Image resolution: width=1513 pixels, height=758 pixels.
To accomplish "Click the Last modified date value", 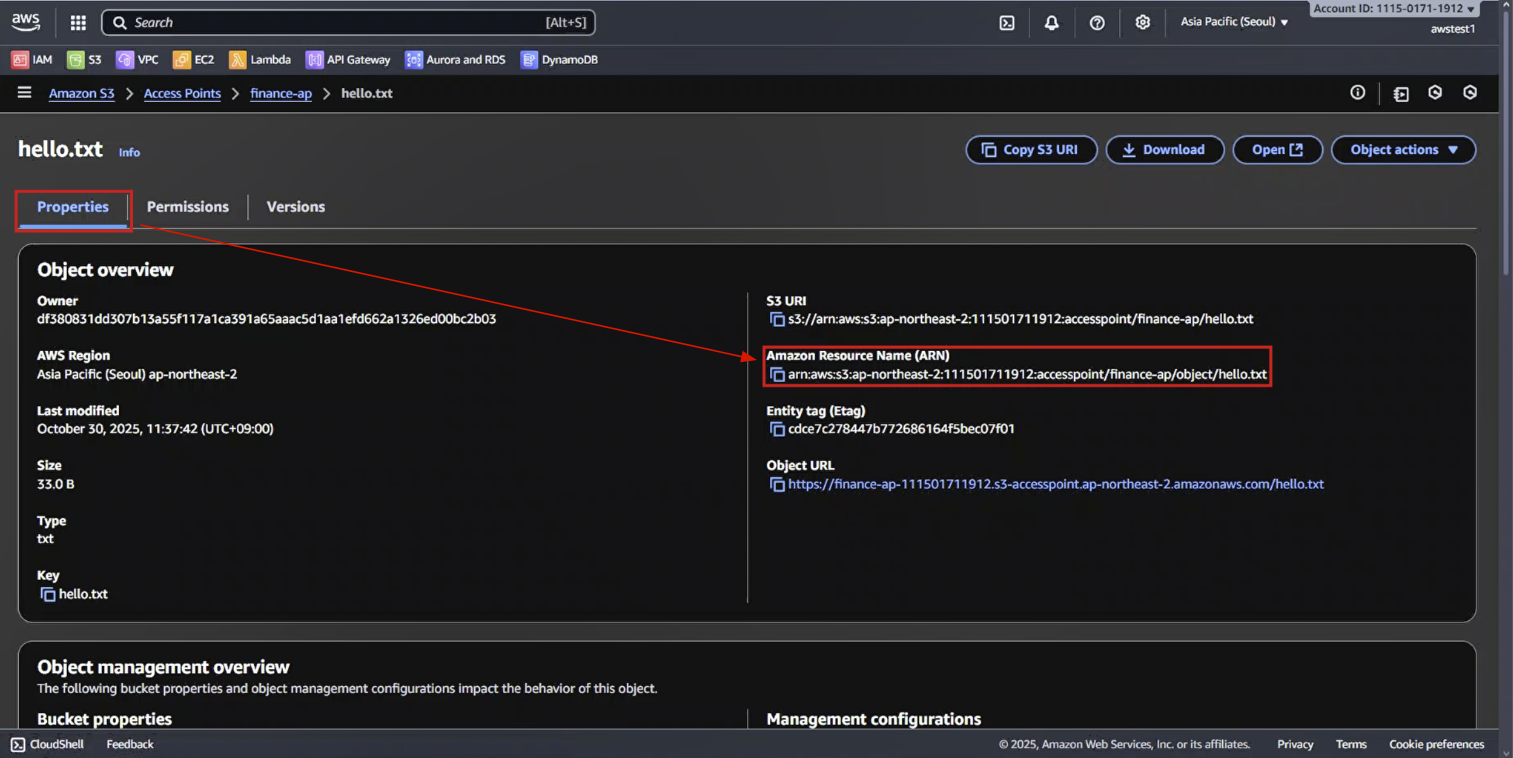I will click(x=155, y=429).
